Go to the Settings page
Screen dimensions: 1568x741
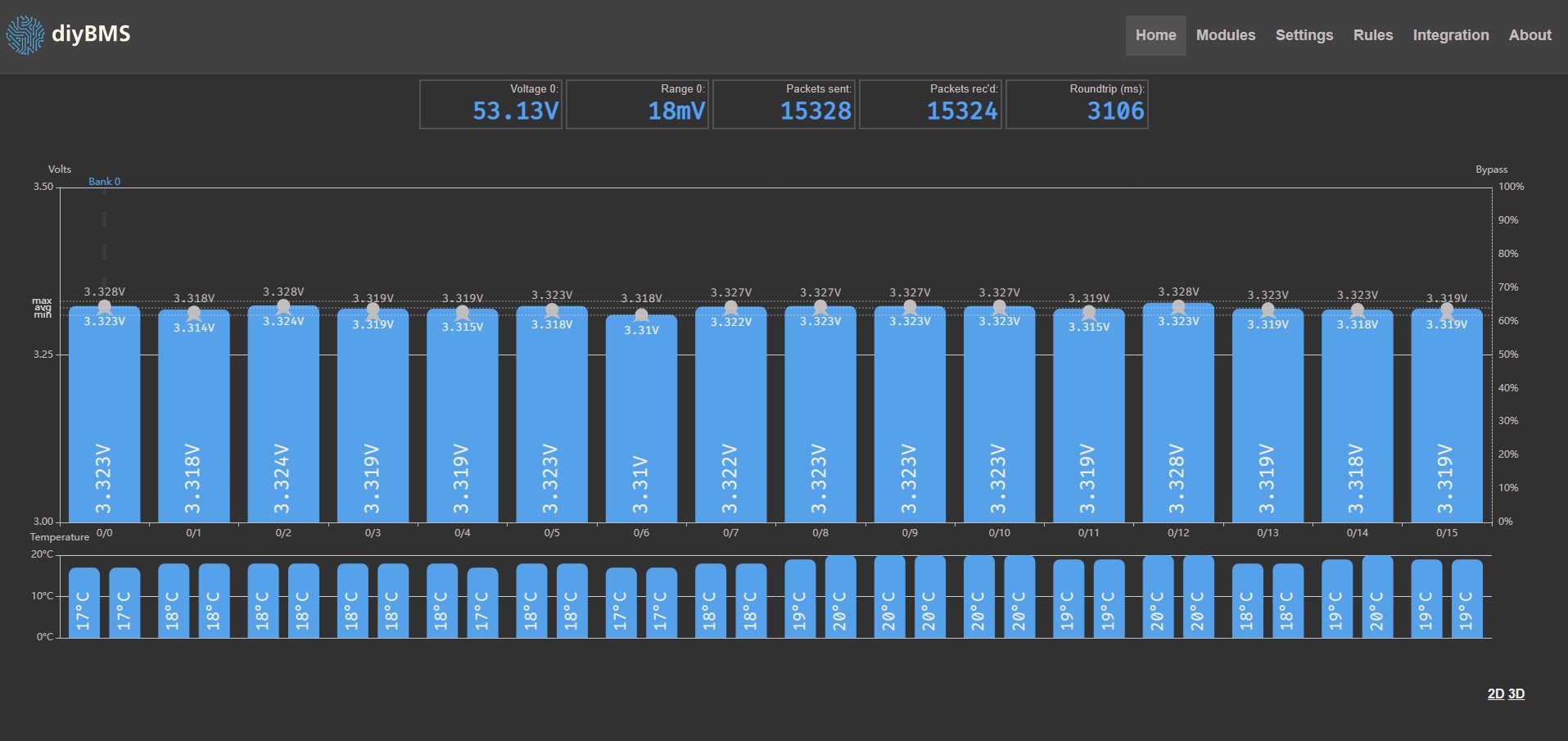coord(1304,35)
